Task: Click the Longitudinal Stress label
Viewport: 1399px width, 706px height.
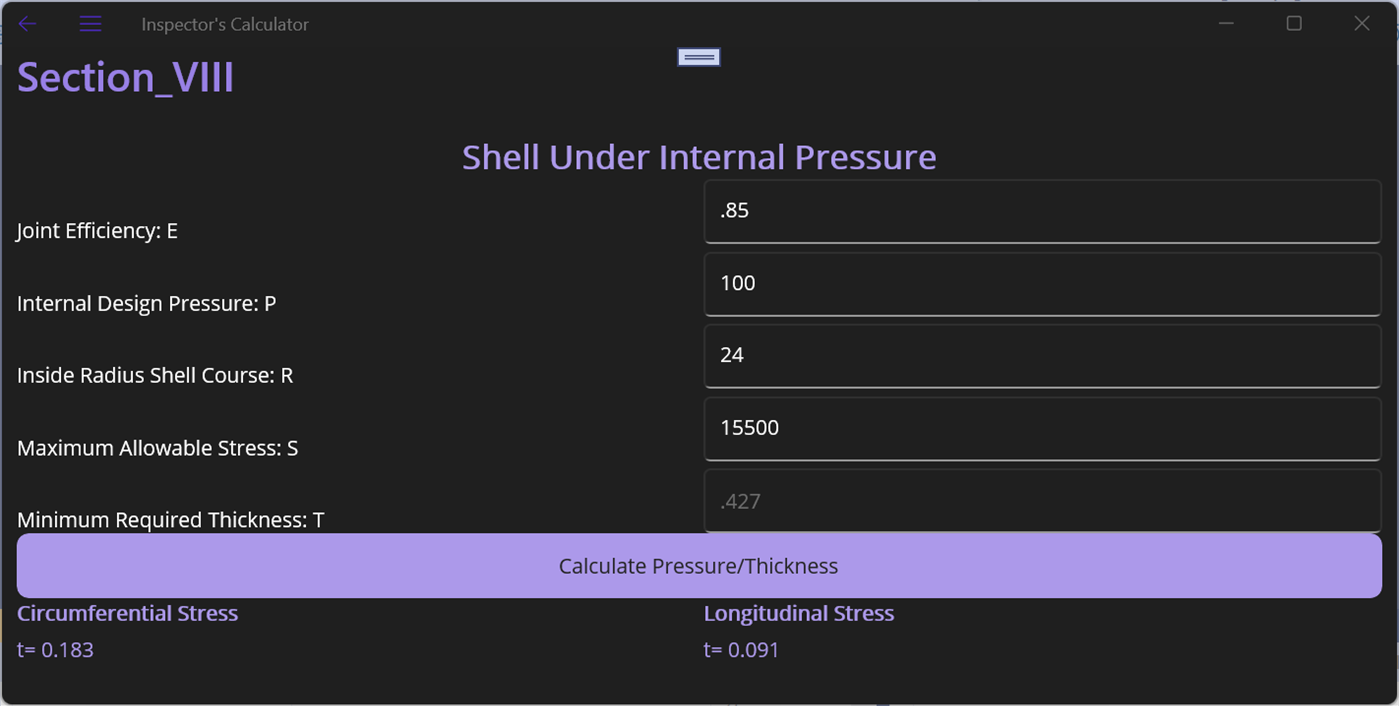Action: point(799,613)
